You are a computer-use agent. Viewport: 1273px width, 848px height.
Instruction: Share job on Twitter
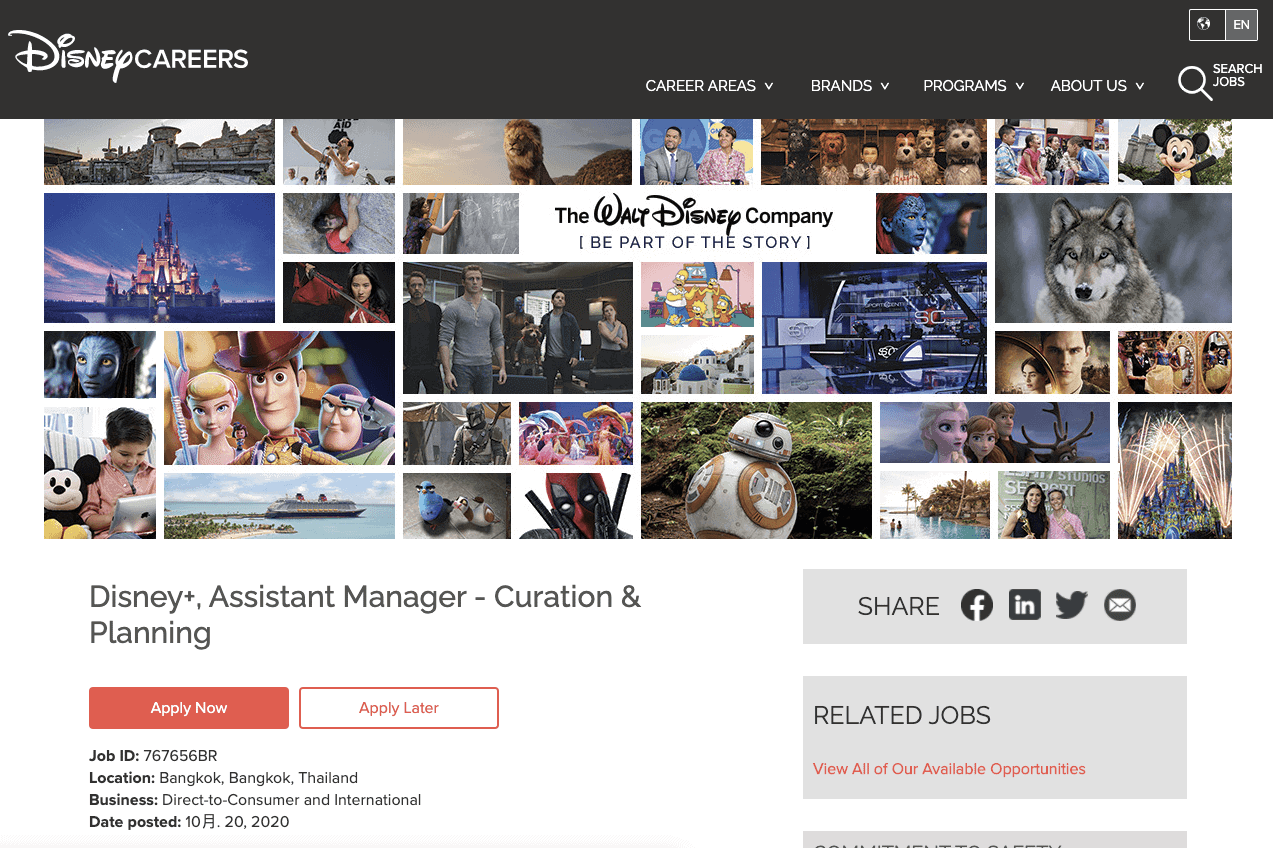coord(1071,605)
